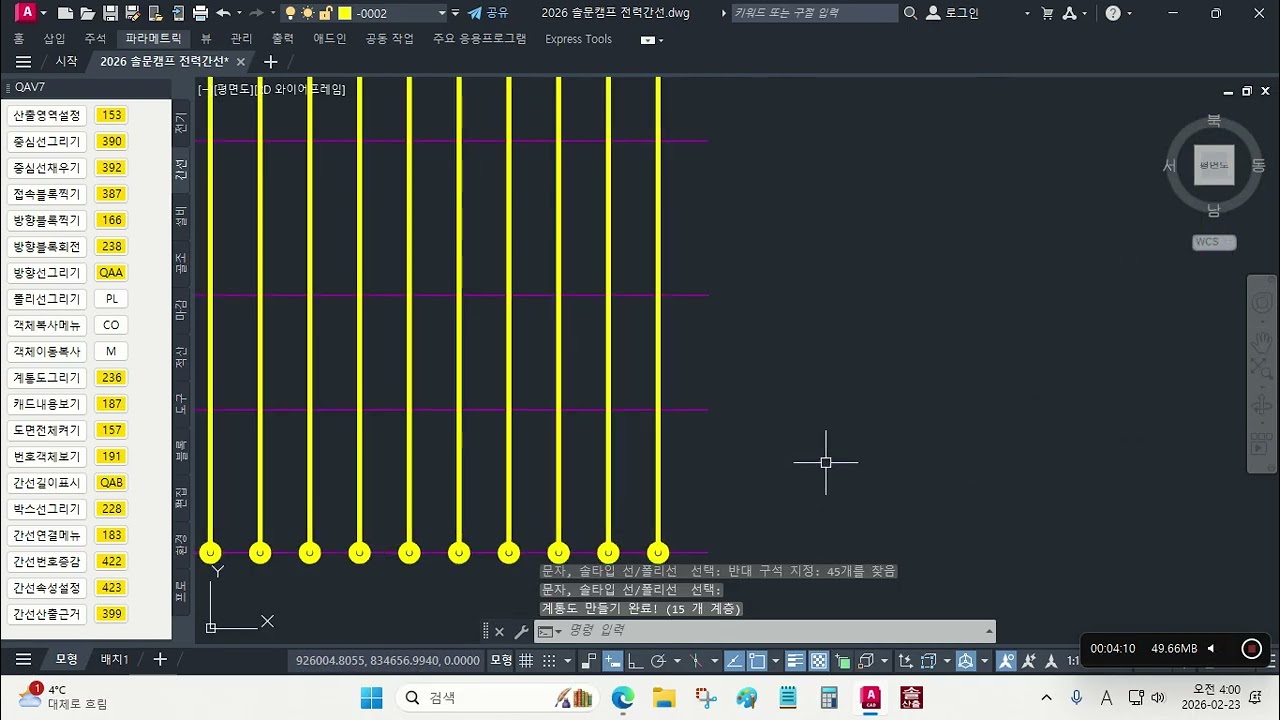The image size is (1280, 720).
Task: Open the file tab hamburger menu
Action: pyautogui.click(x=23, y=62)
